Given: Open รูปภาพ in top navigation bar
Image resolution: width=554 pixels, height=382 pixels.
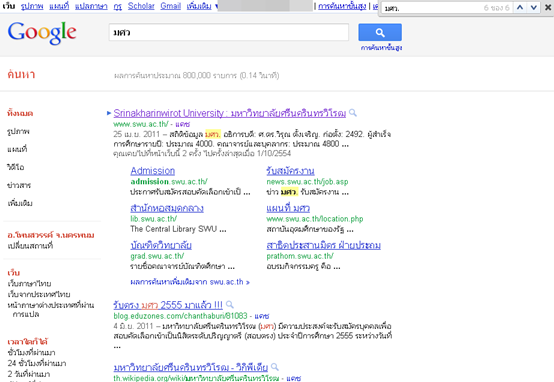Looking at the screenshot, I should (32, 6).
